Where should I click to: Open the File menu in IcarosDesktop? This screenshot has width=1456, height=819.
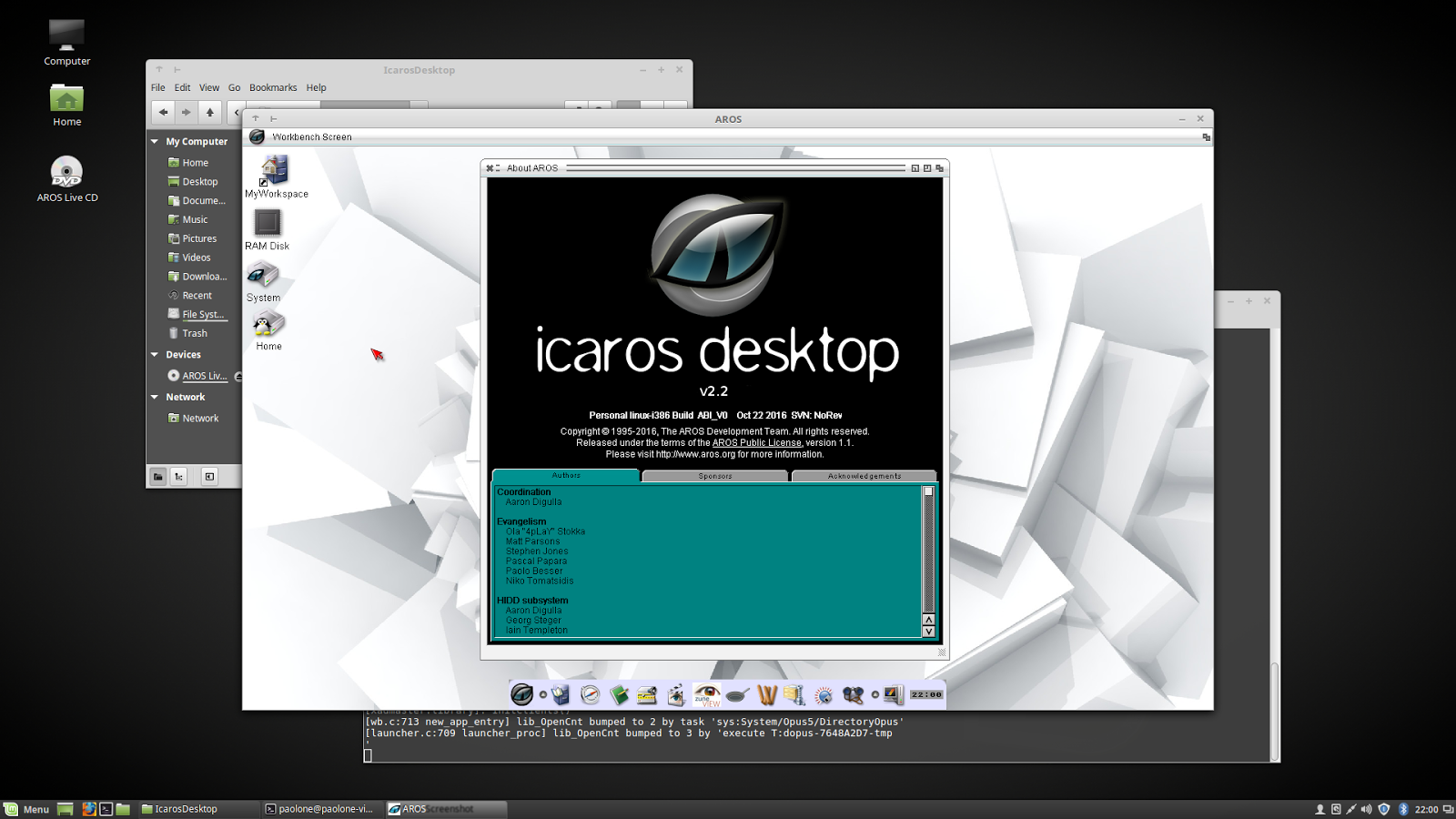pyautogui.click(x=158, y=88)
